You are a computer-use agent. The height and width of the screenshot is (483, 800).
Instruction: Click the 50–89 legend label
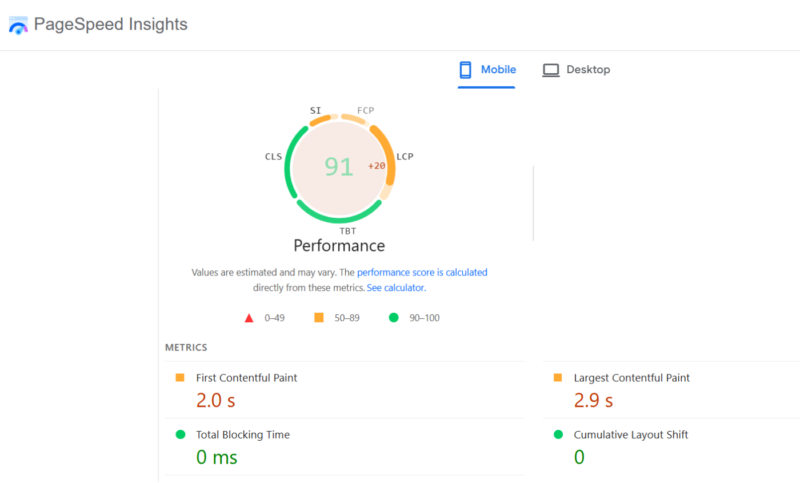(x=347, y=318)
